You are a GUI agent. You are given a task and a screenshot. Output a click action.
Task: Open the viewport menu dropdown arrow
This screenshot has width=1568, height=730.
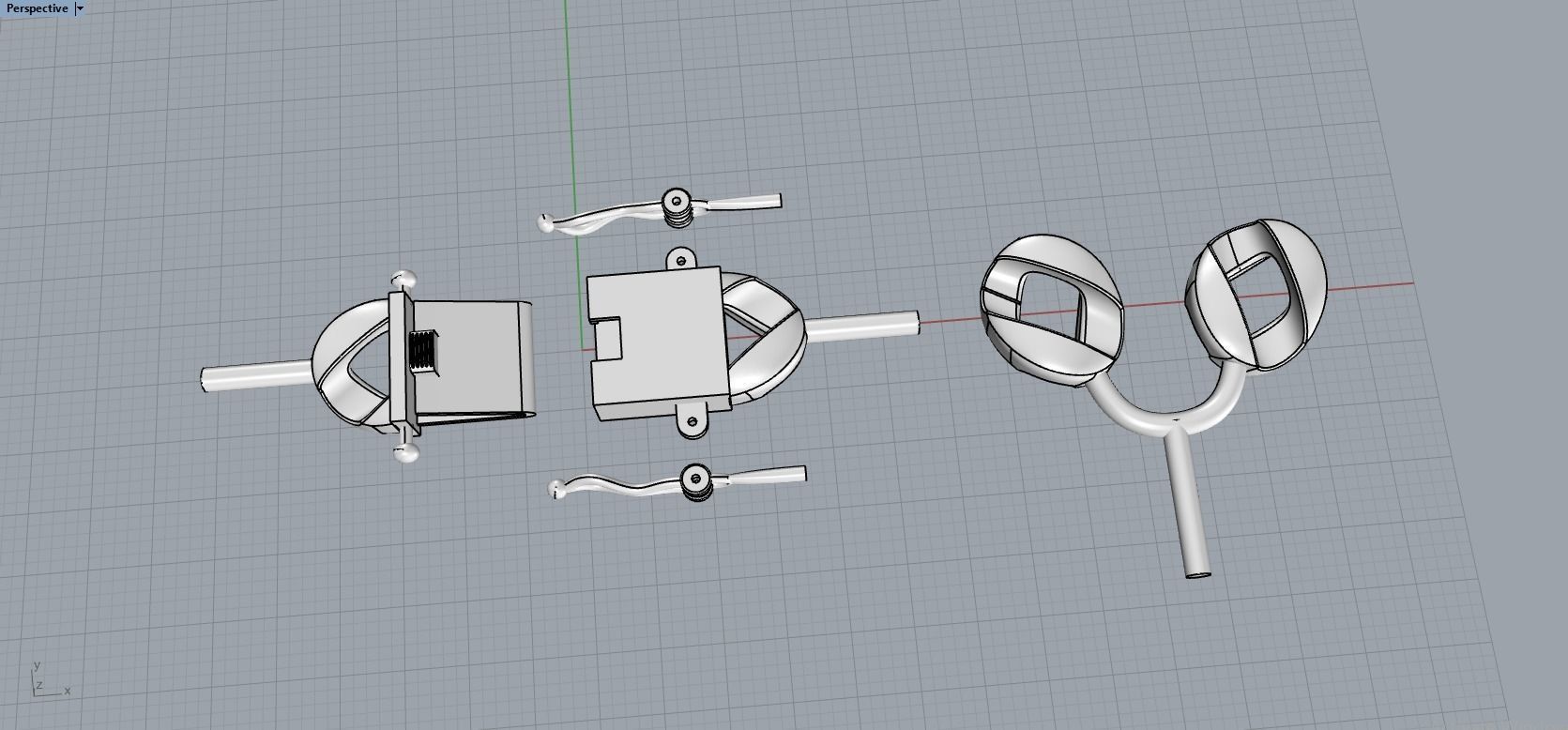tap(80, 8)
